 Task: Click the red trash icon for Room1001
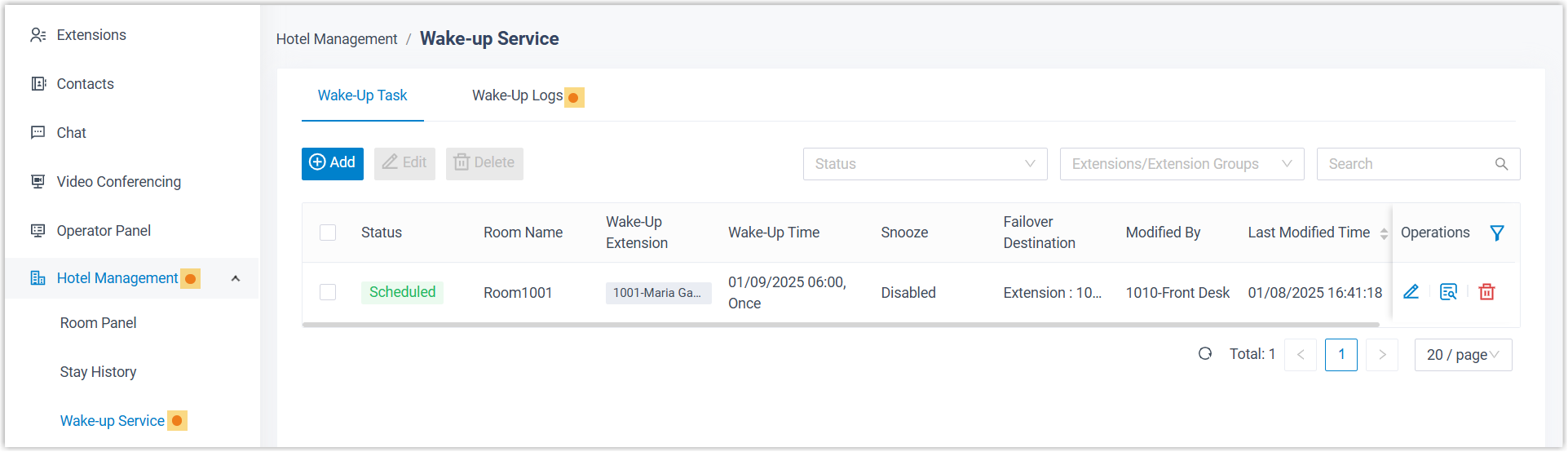[x=1486, y=292]
